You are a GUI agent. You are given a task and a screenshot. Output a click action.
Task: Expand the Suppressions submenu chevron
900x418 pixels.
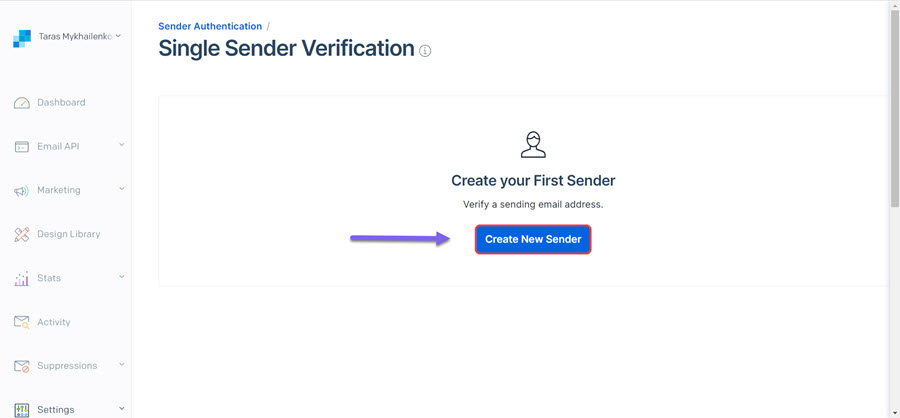point(122,364)
